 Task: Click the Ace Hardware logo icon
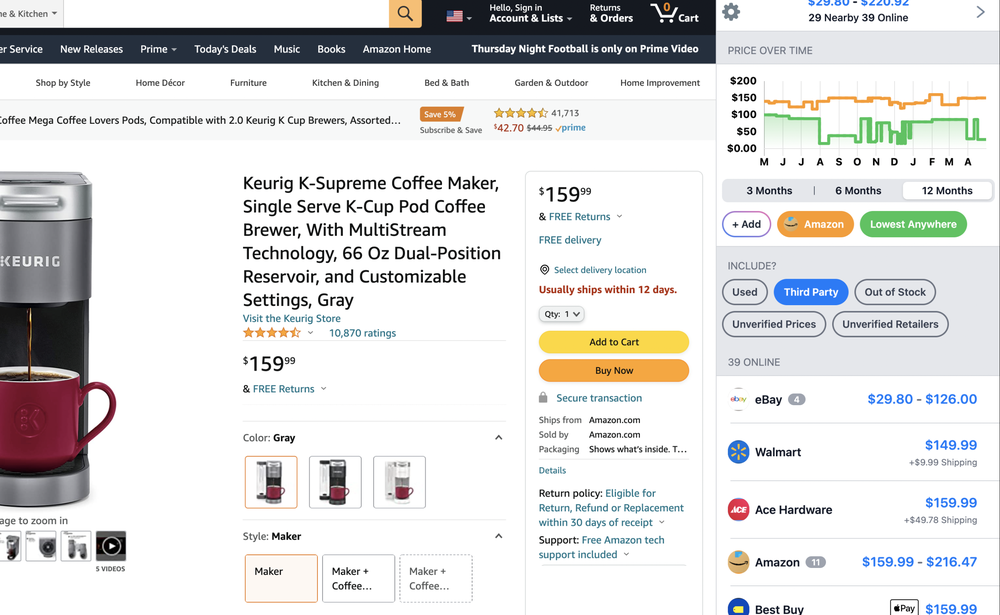pyautogui.click(x=737, y=510)
